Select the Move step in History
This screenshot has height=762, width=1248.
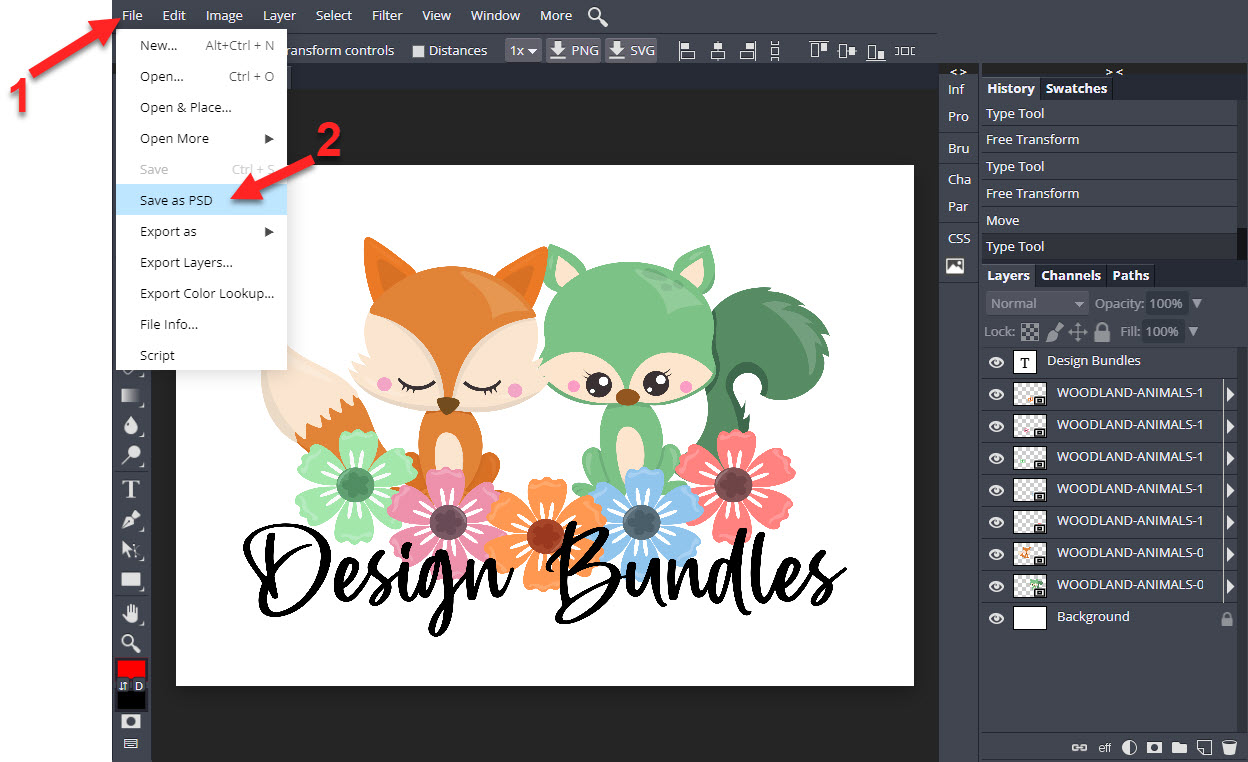pyautogui.click(x=1109, y=220)
